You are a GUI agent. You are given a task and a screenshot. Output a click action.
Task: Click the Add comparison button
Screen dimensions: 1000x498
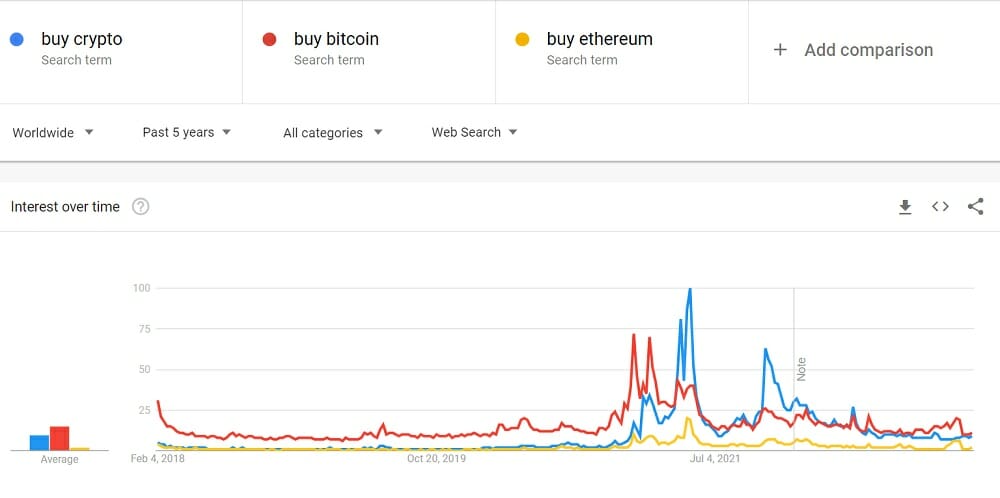(868, 50)
